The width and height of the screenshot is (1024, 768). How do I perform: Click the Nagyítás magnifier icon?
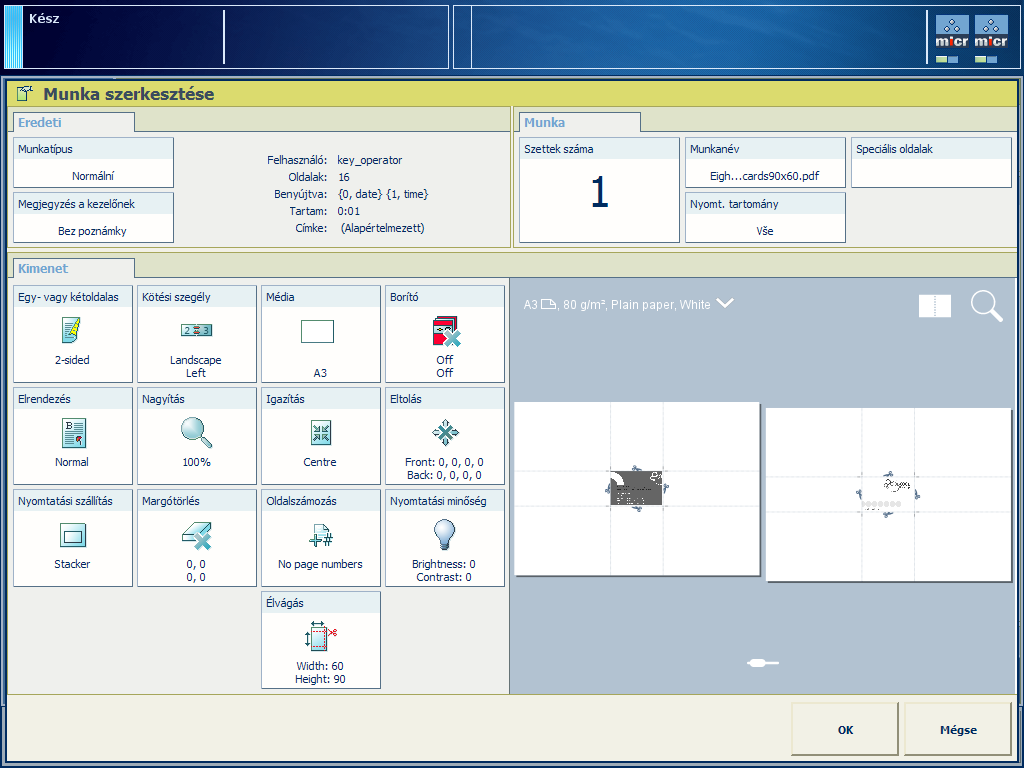pyautogui.click(x=196, y=431)
